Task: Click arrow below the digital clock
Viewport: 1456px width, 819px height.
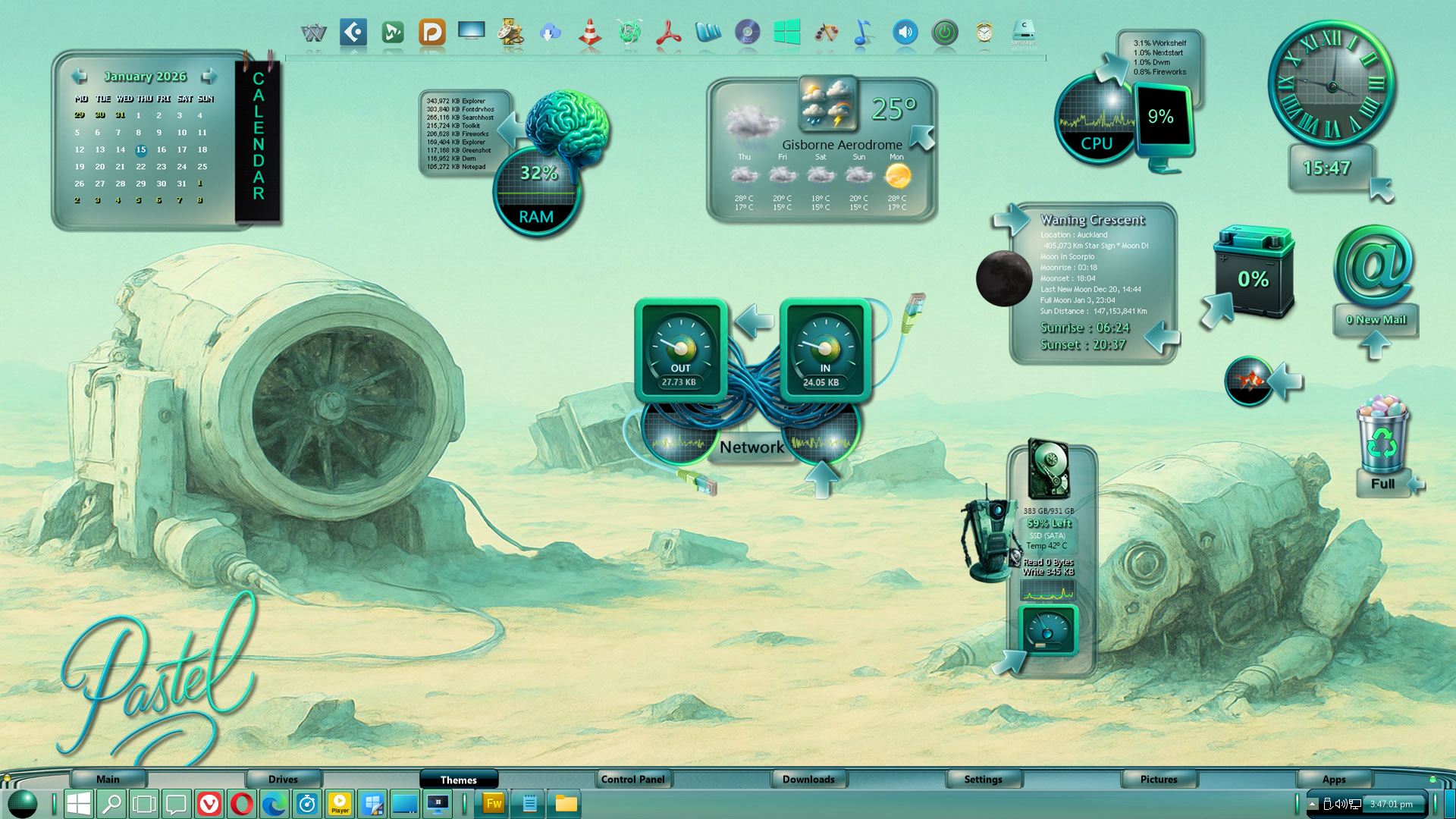Action: click(1381, 190)
